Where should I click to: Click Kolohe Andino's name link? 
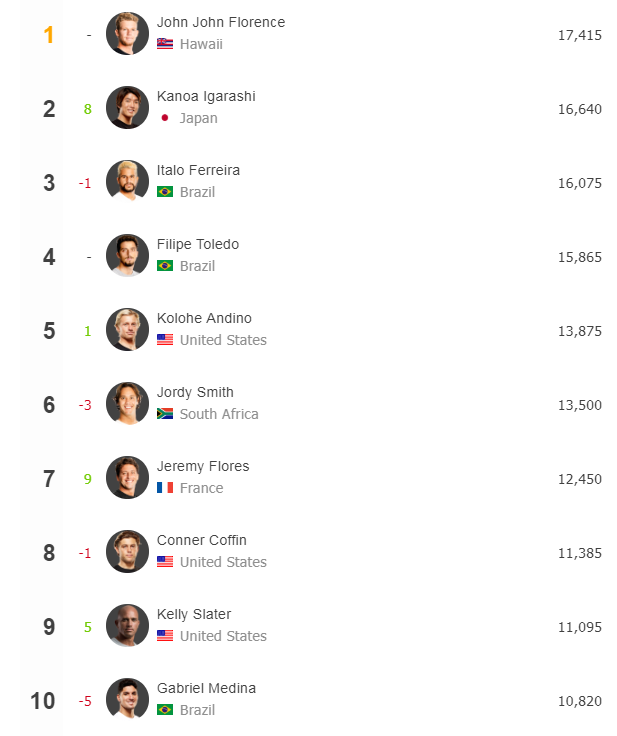(204, 318)
